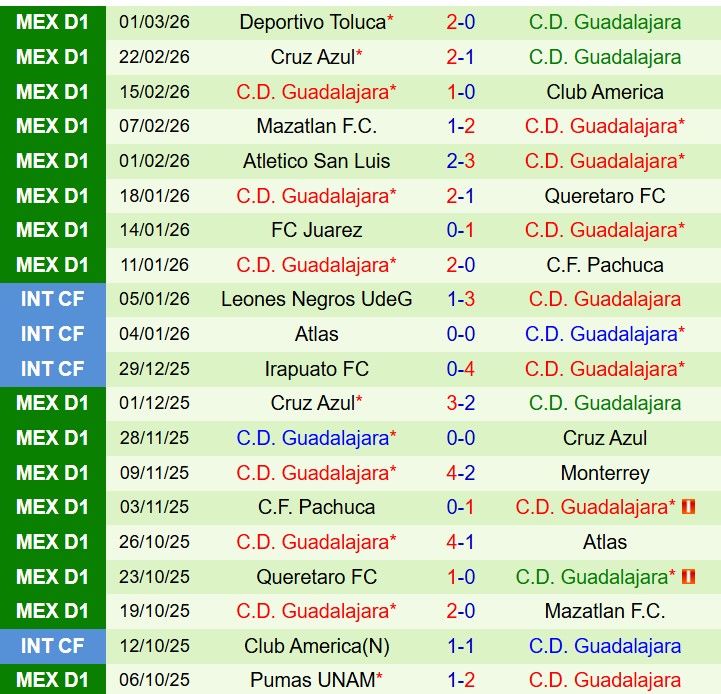Screen dimensions: 721x694
Task: Click the 1-3 score result
Action: point(461,299)
